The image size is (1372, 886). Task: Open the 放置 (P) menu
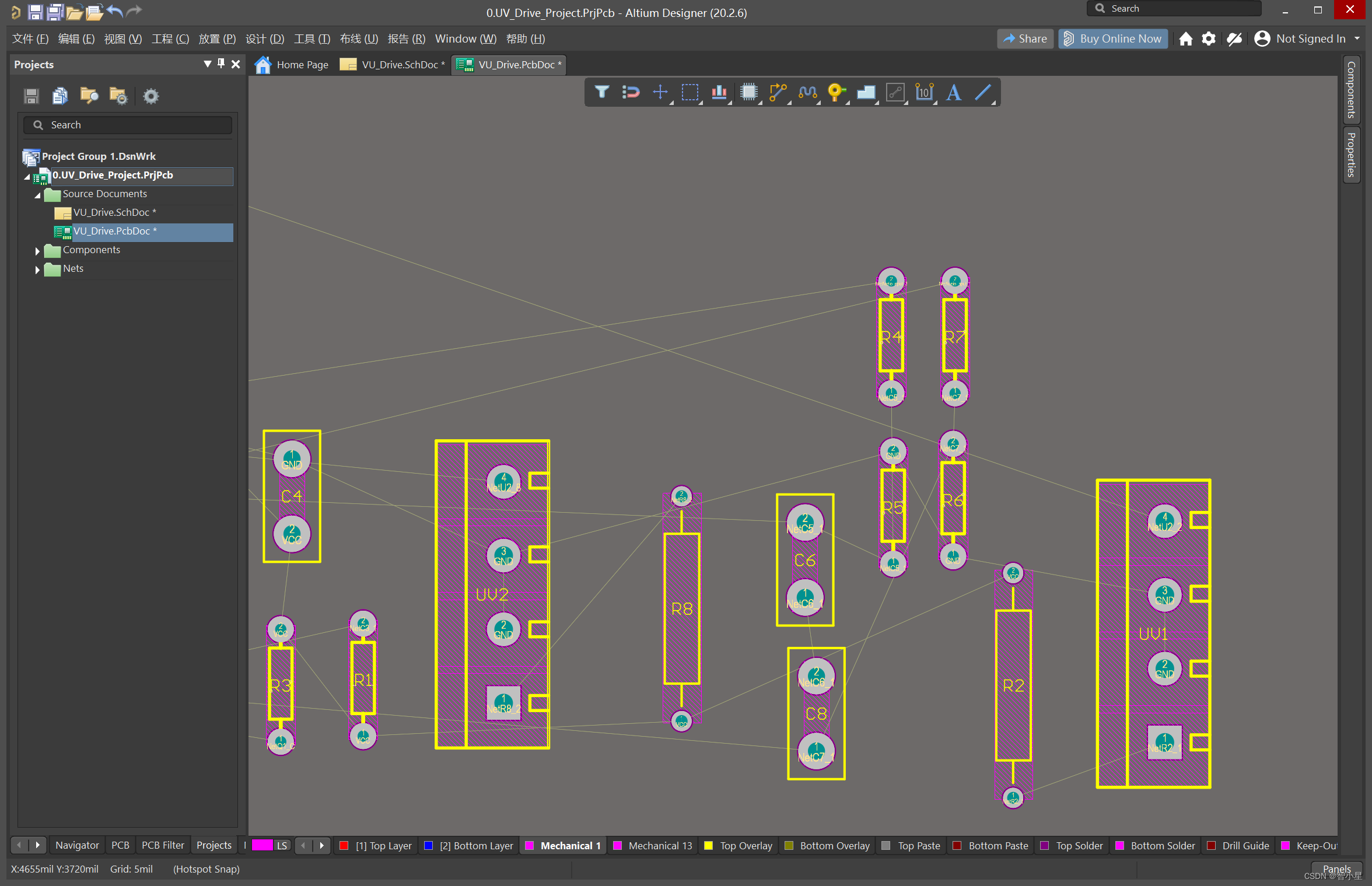(217, 38)
